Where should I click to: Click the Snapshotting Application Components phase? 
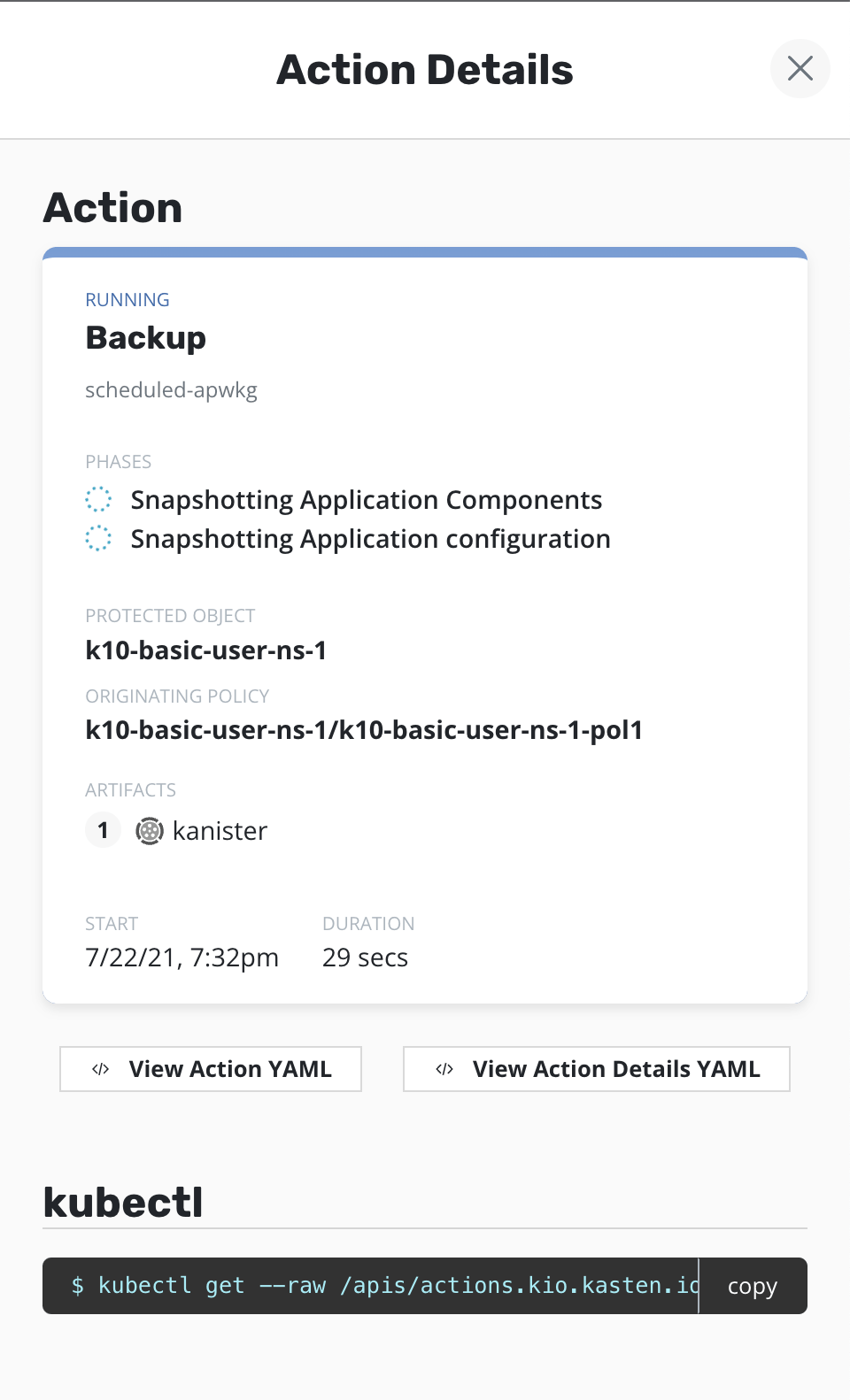click(366, 500)
